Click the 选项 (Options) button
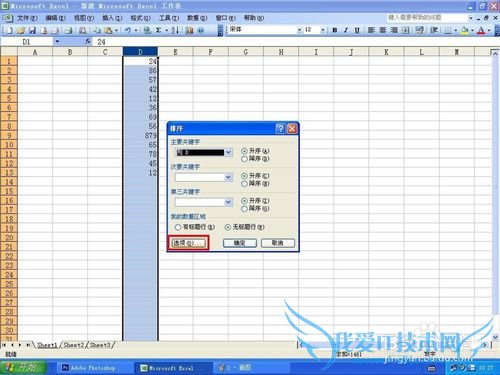500x375 pixels. 188,243
